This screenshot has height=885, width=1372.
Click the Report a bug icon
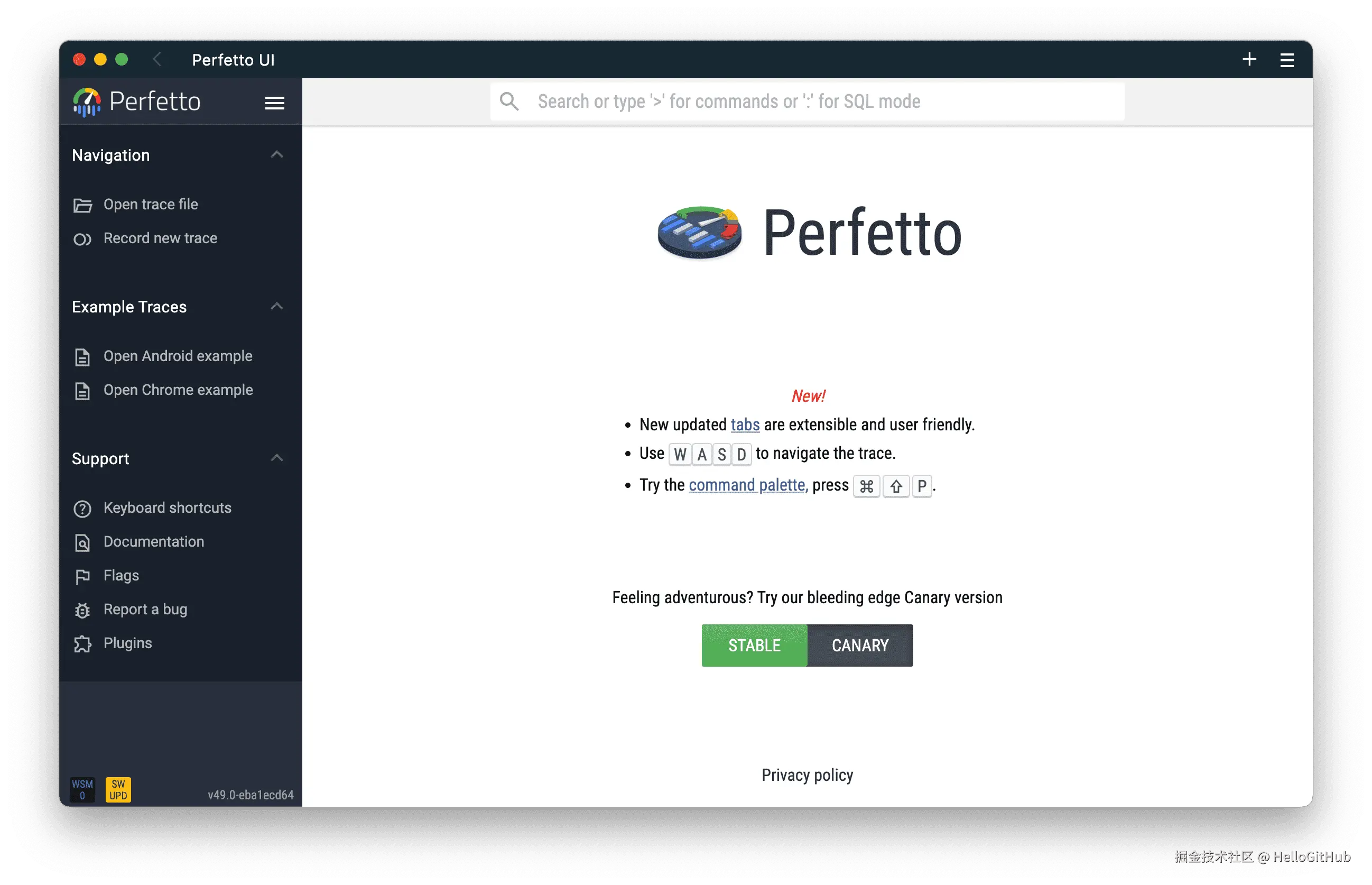coord(82,610)
